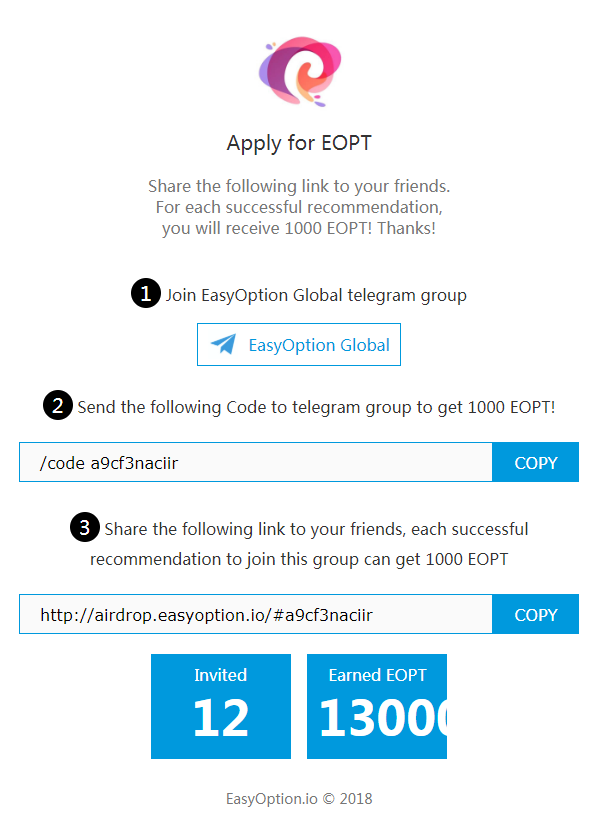Image resolution: width=611 pixels, height=829 pixels.
Task: Click the Send the following Code instruction
Action: (x=316, y=407)
